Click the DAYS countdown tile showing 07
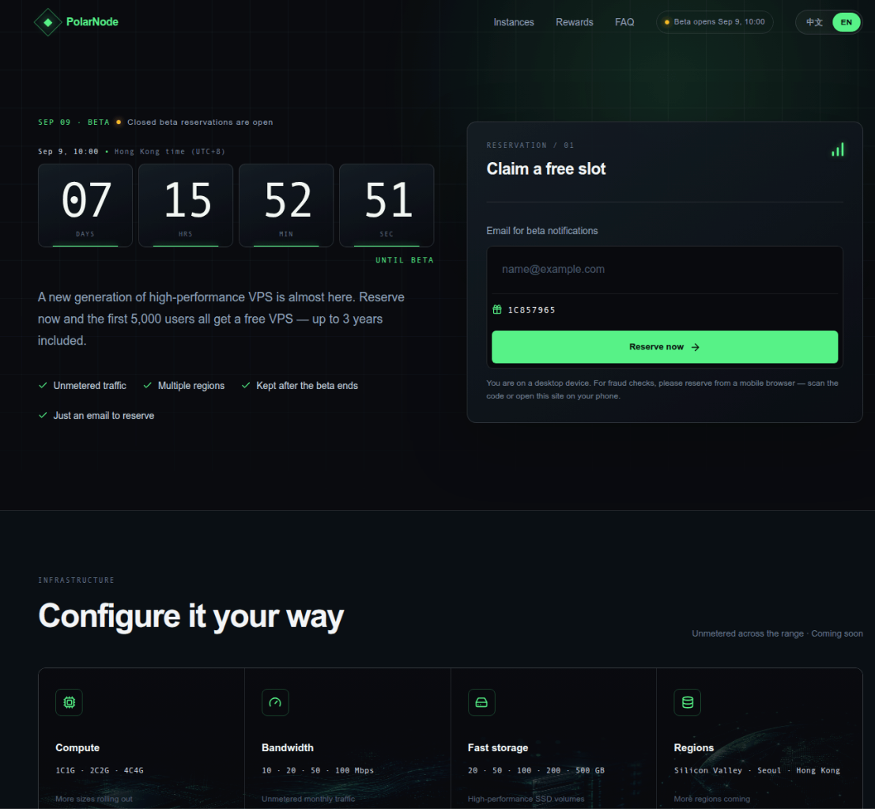Screen dimensions: 877x810 click(85, 205)
